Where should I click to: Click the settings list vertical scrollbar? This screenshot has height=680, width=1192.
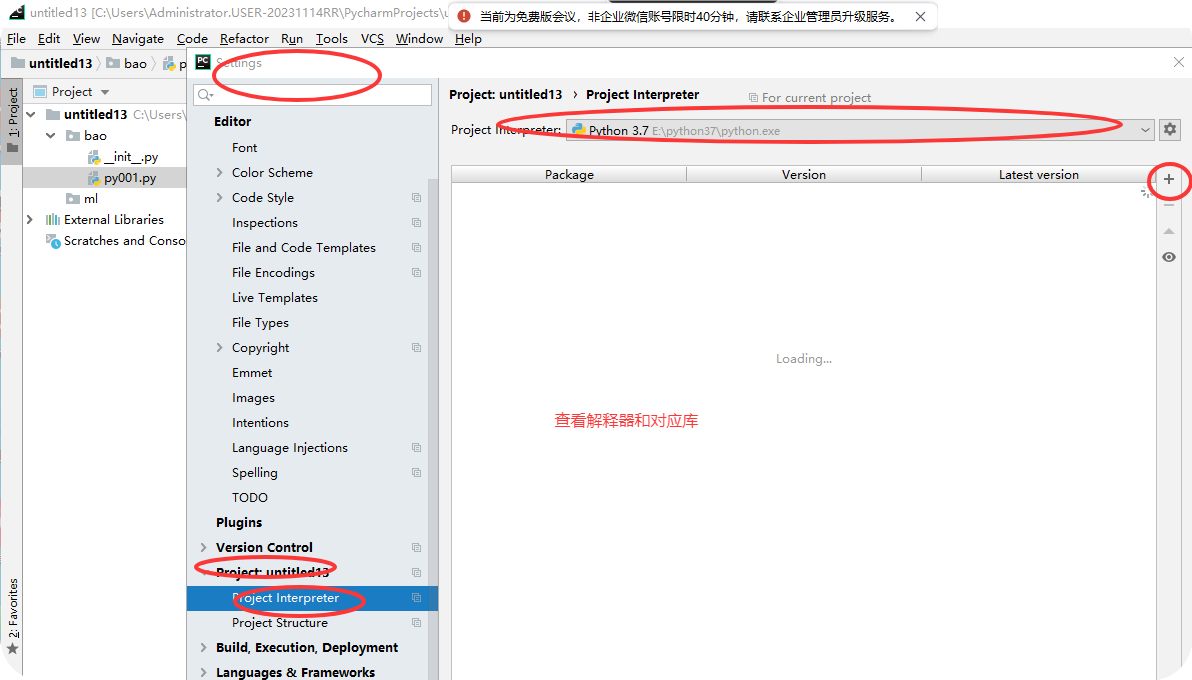[433, 427]
